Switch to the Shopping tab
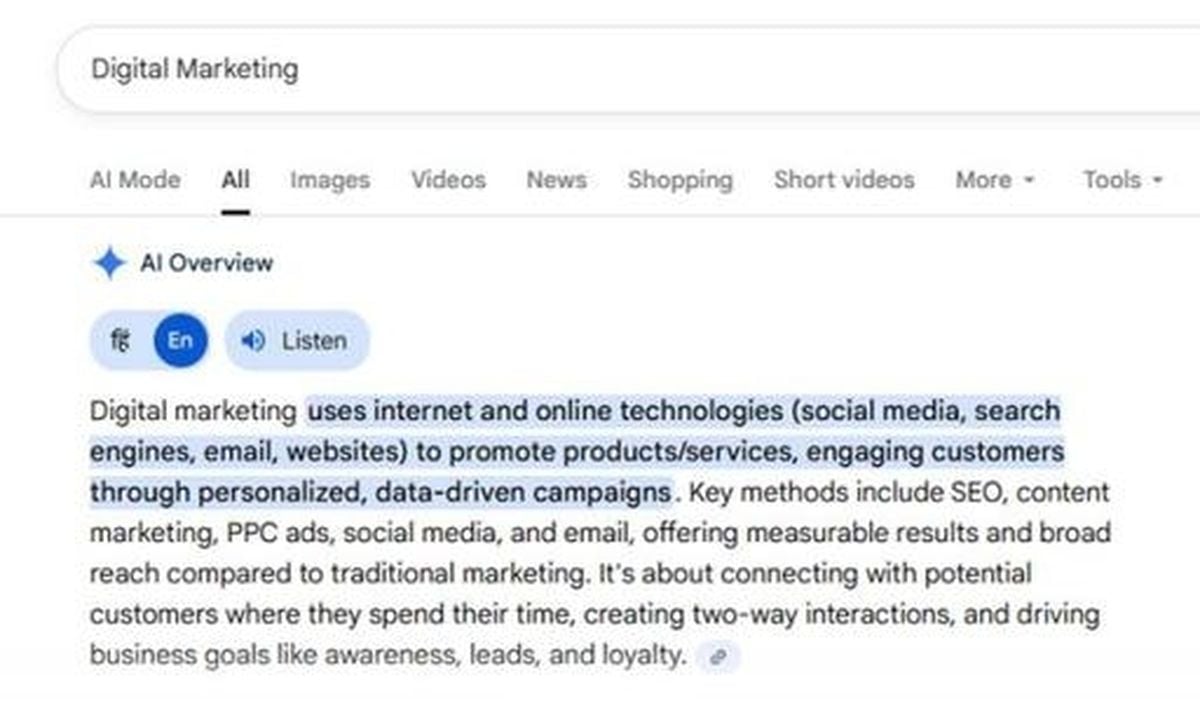 [x=680, y=180]
